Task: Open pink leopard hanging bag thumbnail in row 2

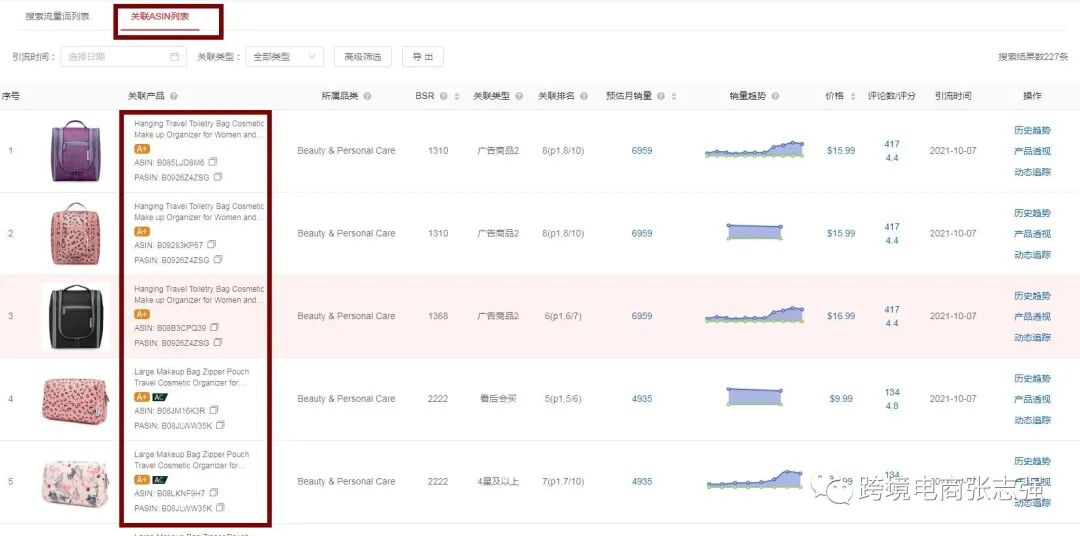Action: (75, 234)
